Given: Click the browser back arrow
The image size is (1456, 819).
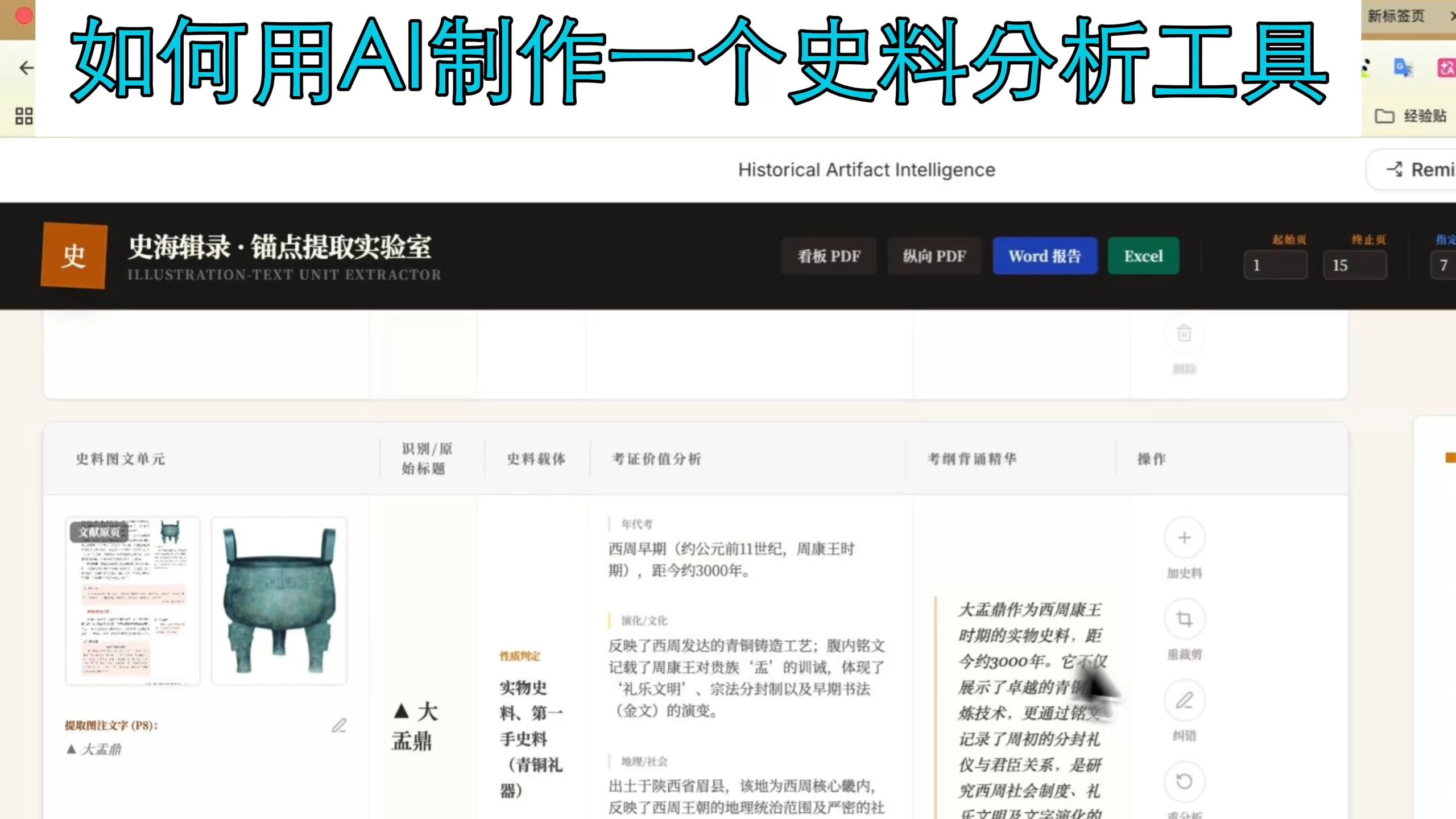Looking at the screenshot, I should coord(26,68).
